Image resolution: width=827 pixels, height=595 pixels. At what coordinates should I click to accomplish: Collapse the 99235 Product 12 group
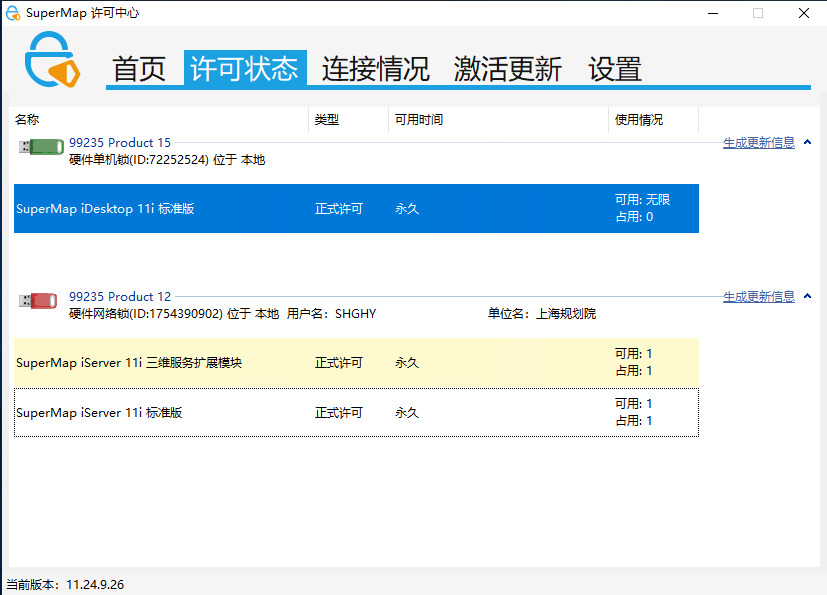click(807, 296)
